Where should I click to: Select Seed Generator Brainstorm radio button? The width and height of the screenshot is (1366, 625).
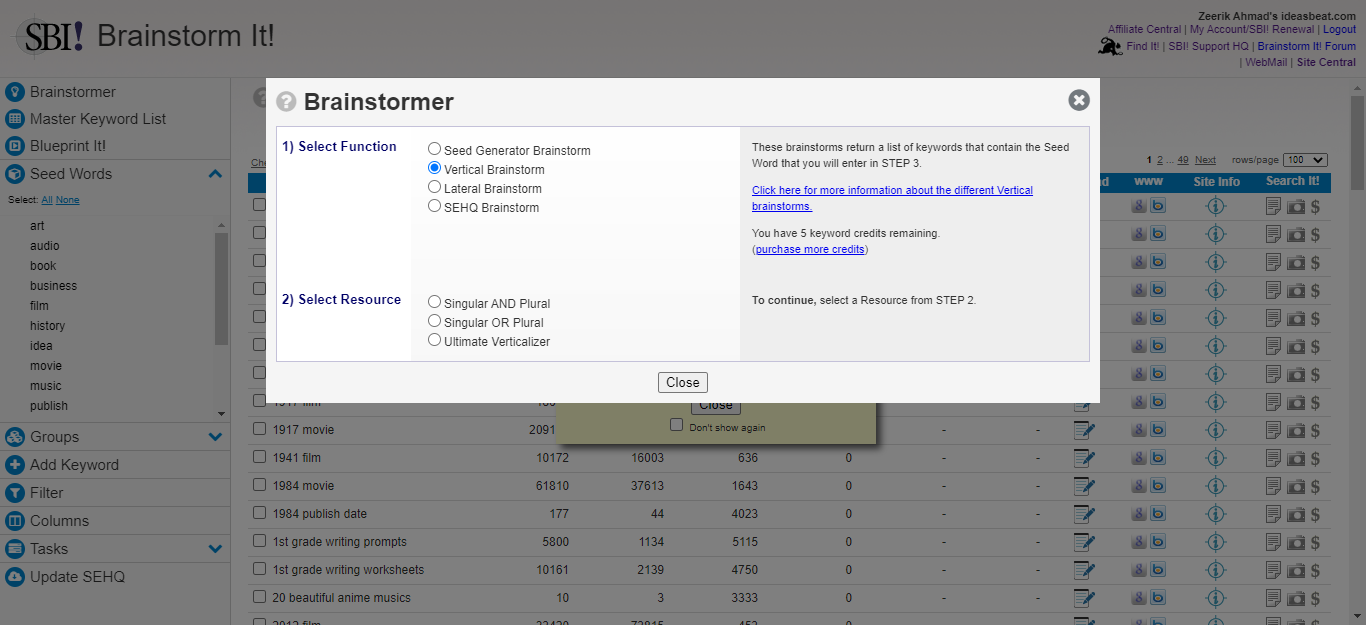click(434, 149)
